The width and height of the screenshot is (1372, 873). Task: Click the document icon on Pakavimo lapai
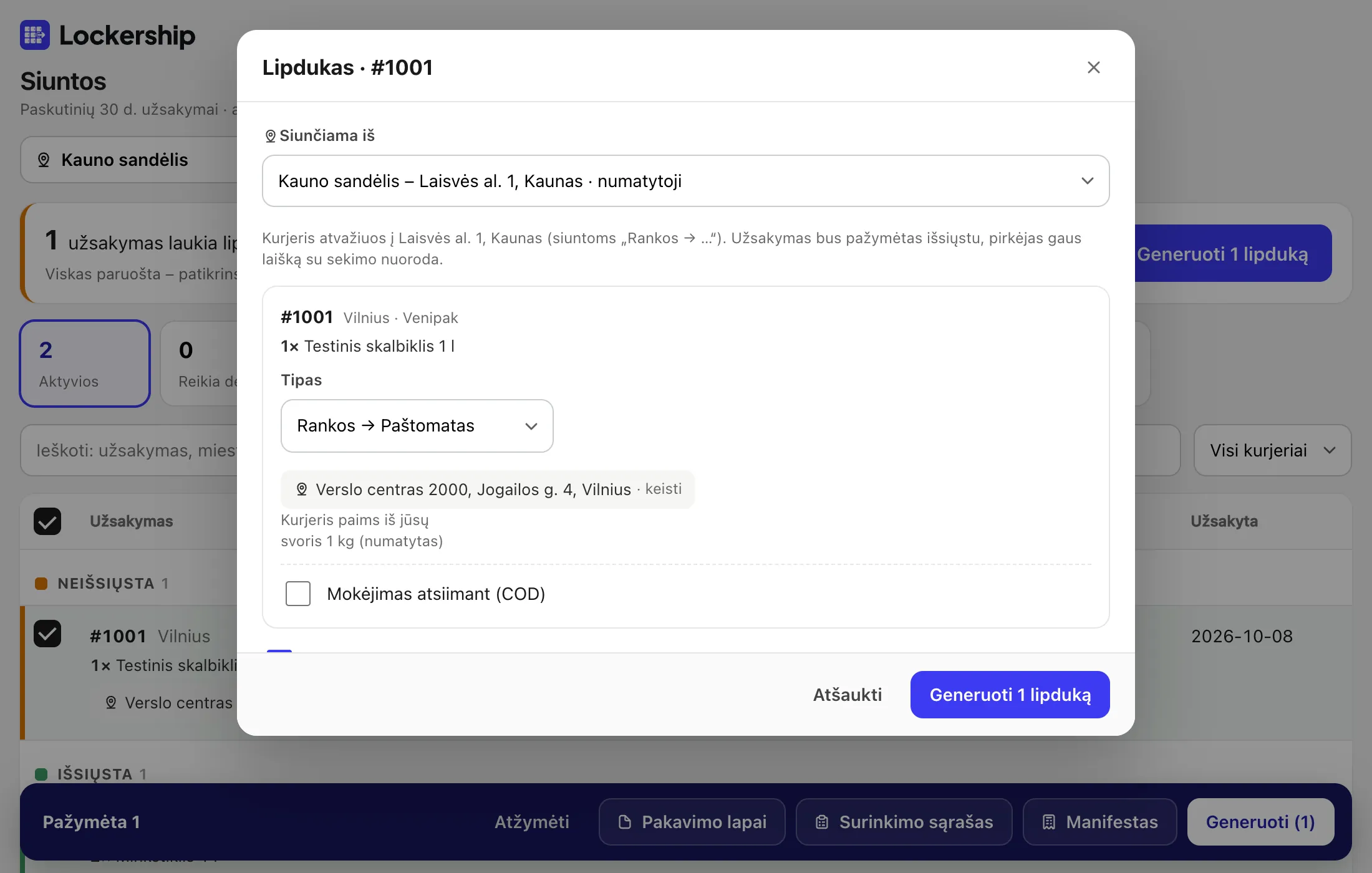click(624, 822)
